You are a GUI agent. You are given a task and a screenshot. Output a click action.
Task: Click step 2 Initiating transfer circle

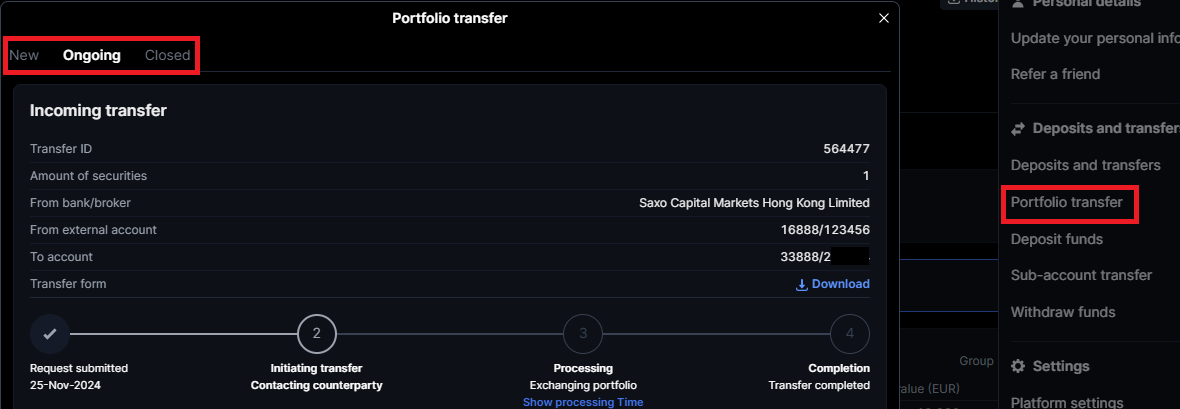pos(317,334)
